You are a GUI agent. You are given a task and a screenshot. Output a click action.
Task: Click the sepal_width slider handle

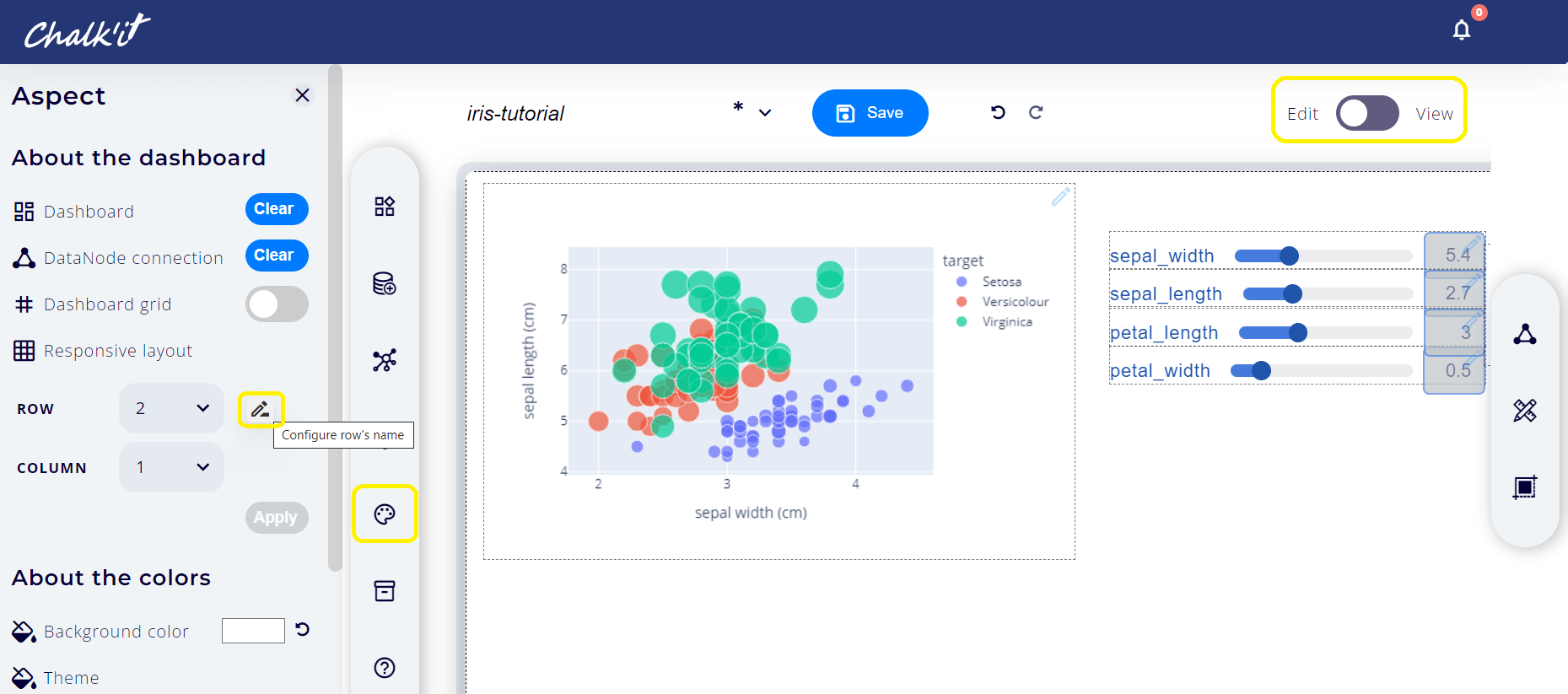coord(1289,256)
